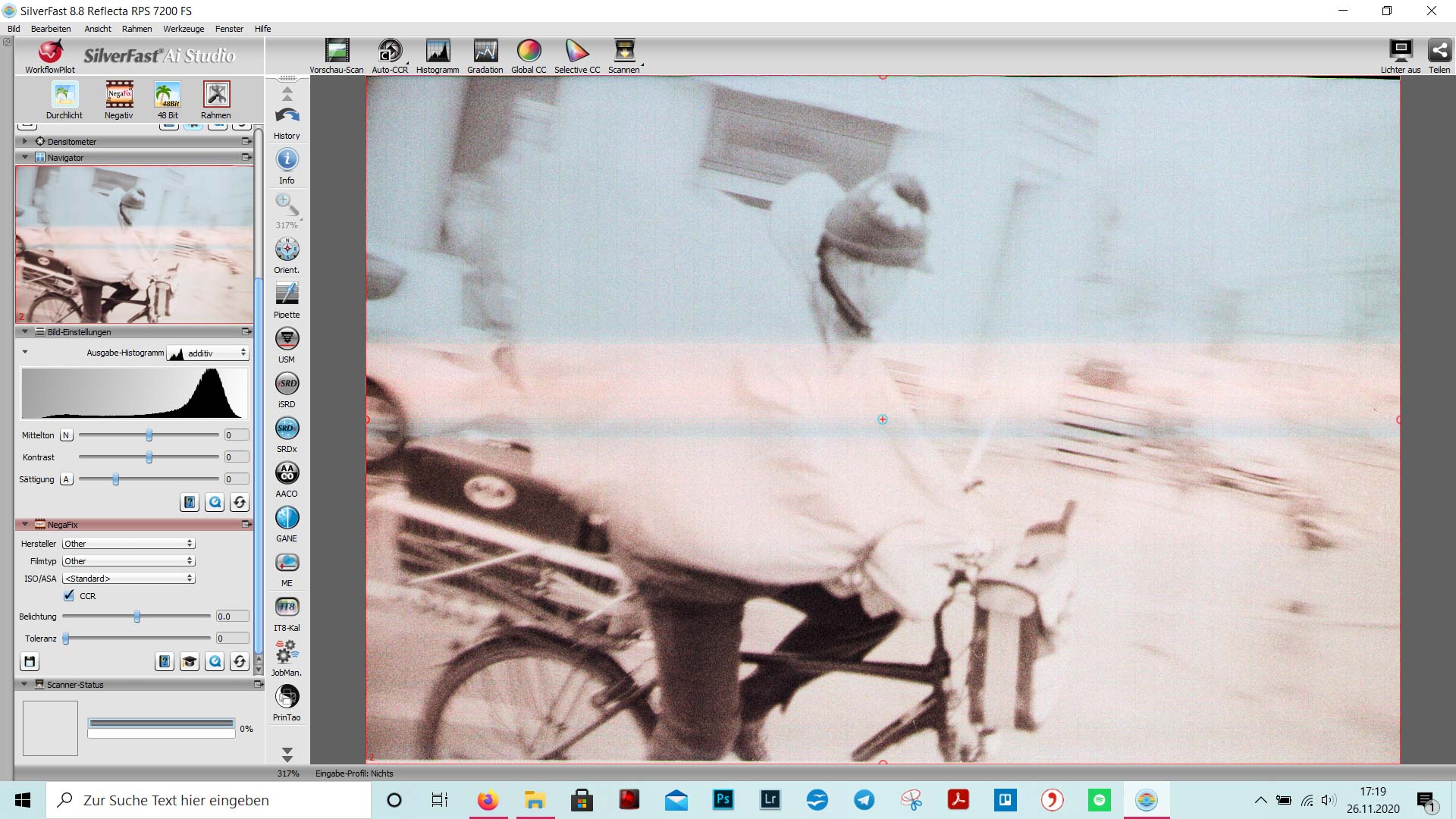1456x819 pixels.
Task: Start a Vorschau-Scan preview scan
Action: [x=336, y=56]
